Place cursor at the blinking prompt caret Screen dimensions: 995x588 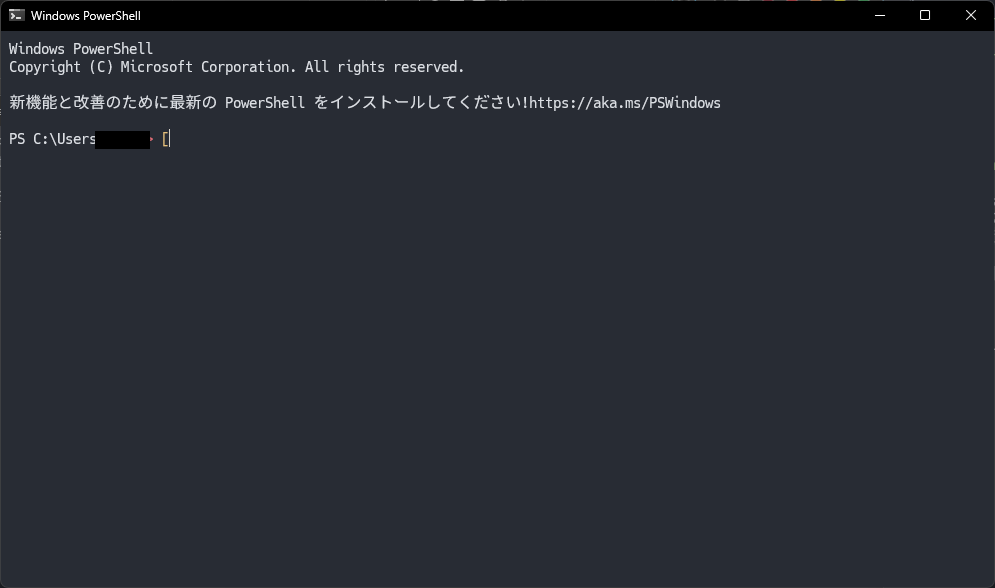click(167, 139)
